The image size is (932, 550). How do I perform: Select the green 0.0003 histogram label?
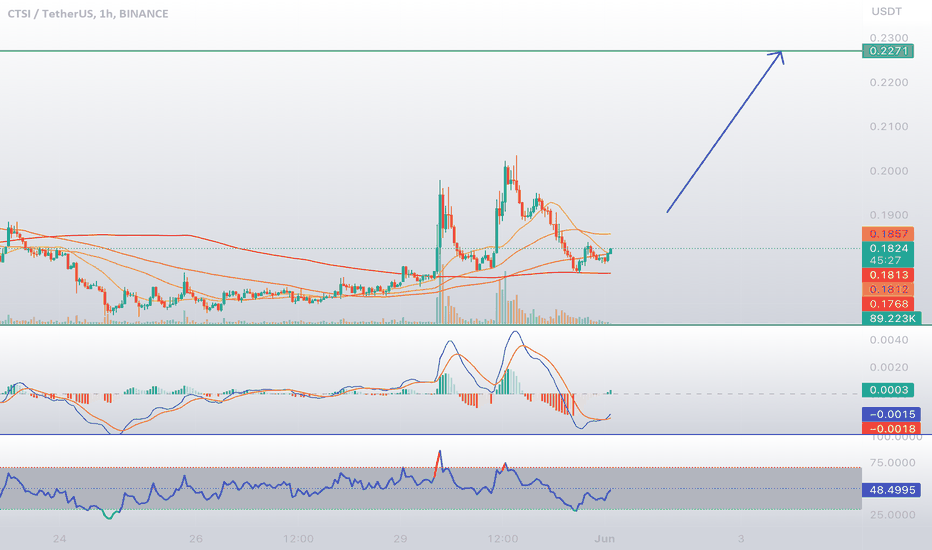888,390
